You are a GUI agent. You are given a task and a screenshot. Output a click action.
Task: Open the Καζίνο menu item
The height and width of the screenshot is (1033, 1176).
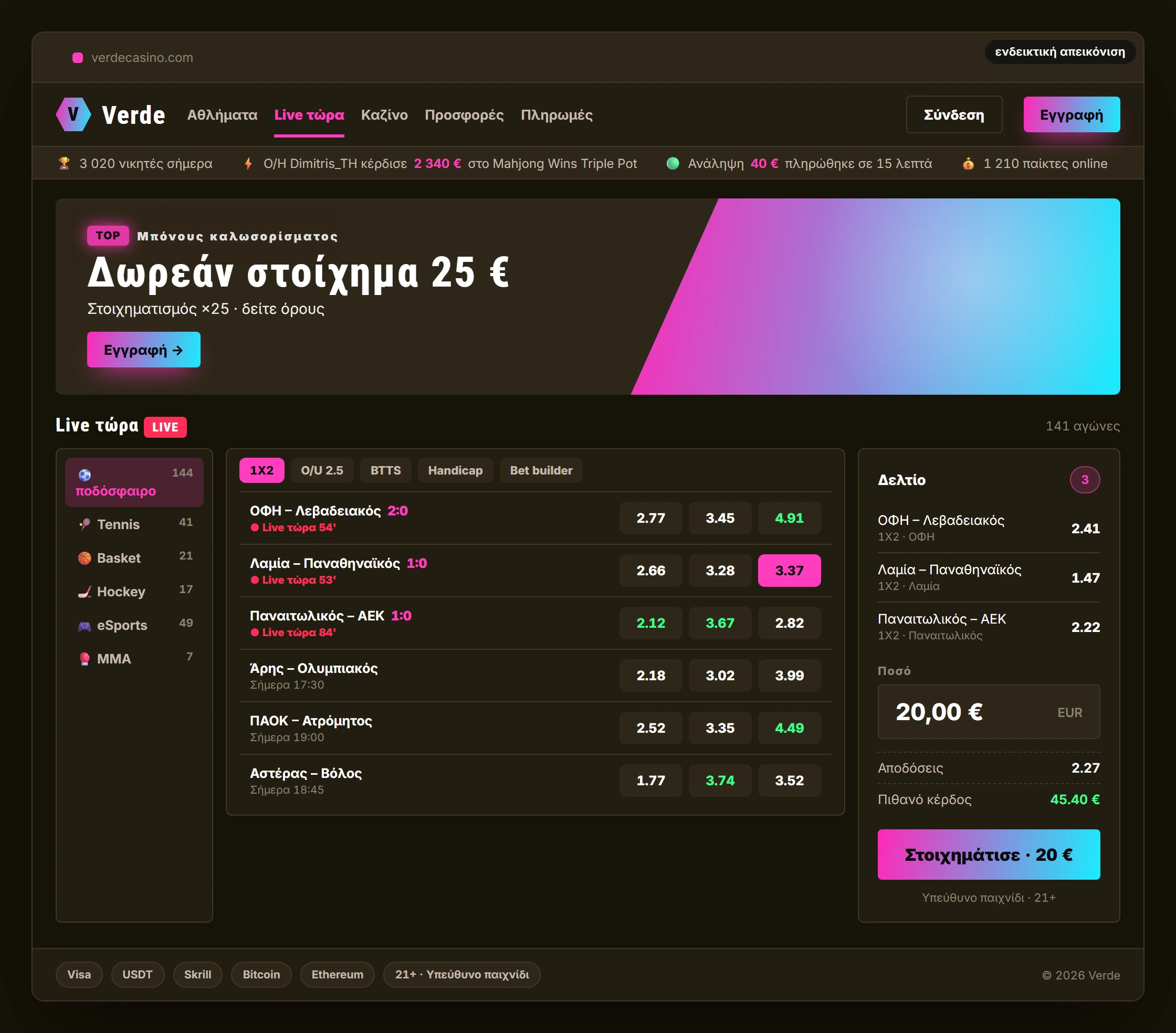384,115
